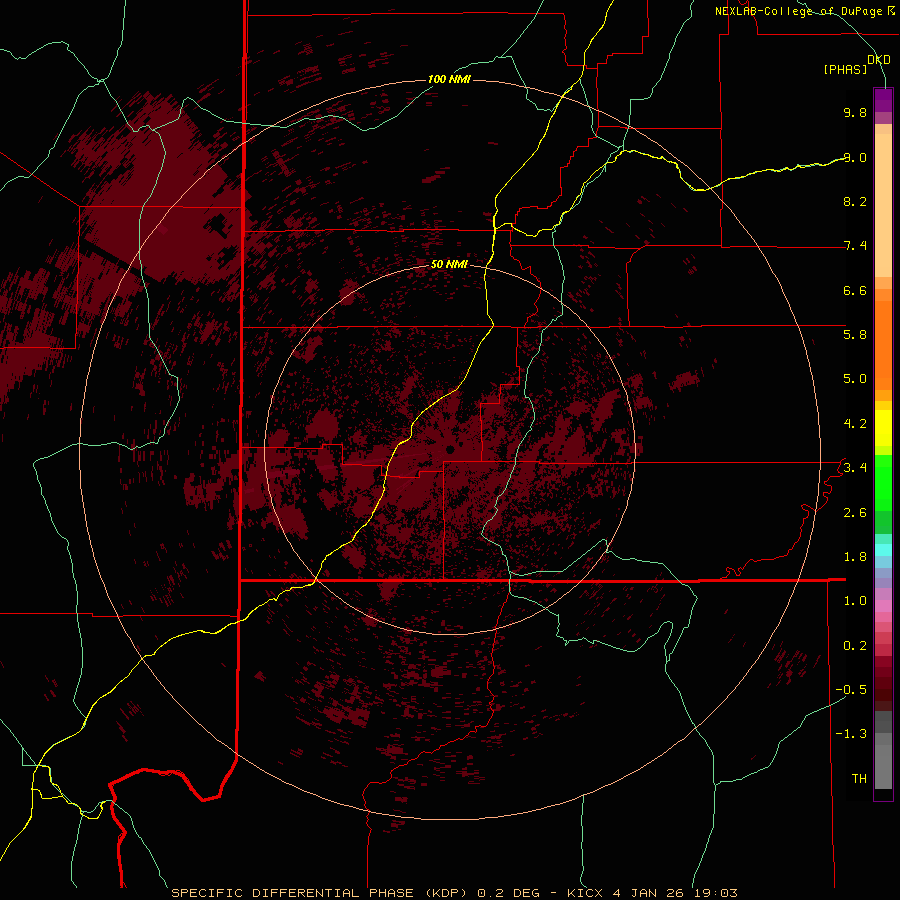
Task: Click the 0.2 DEG elevation text
Action: (509, 893)
